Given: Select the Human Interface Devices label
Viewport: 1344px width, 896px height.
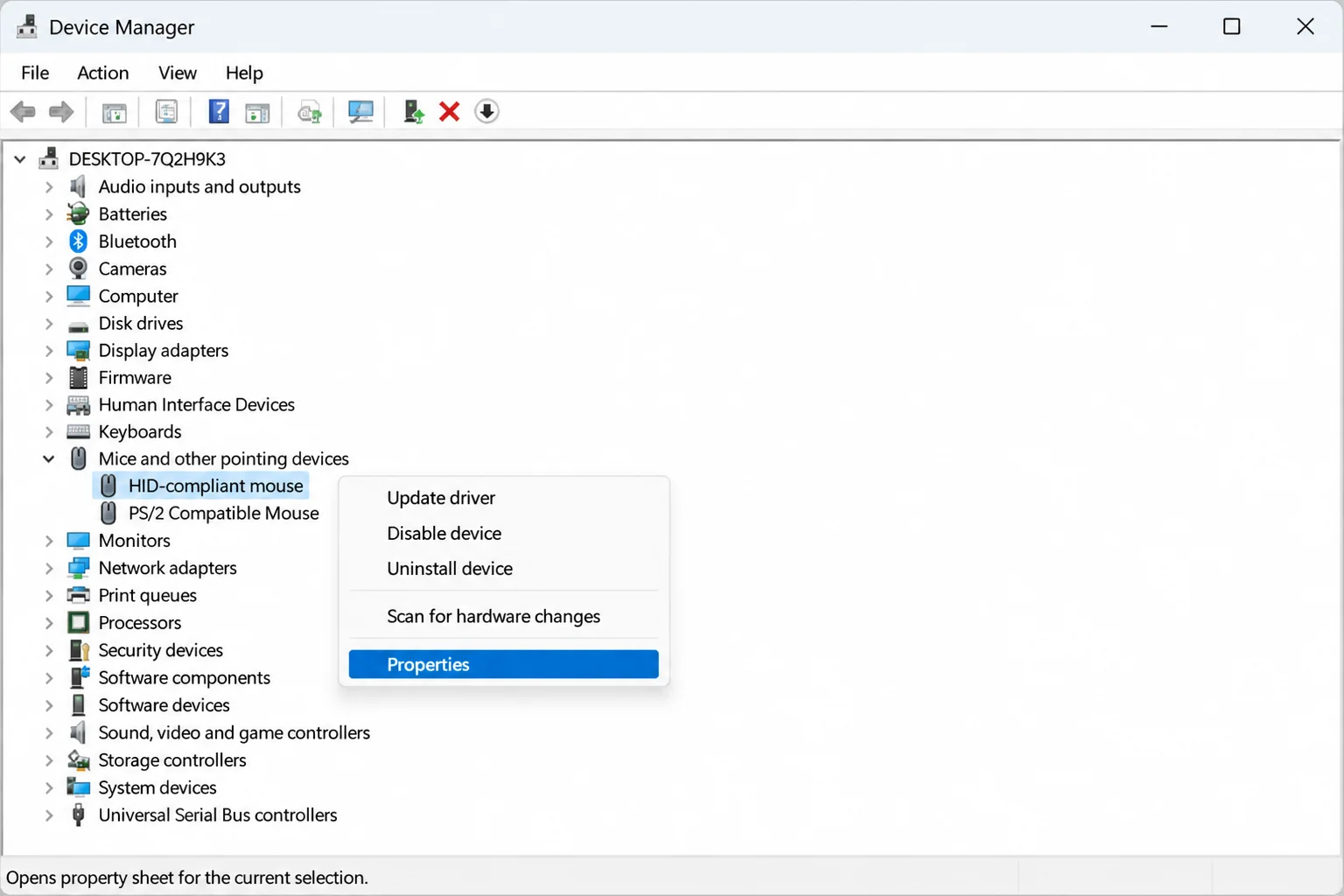Looking at the screenshot, I should click(196, 405).
